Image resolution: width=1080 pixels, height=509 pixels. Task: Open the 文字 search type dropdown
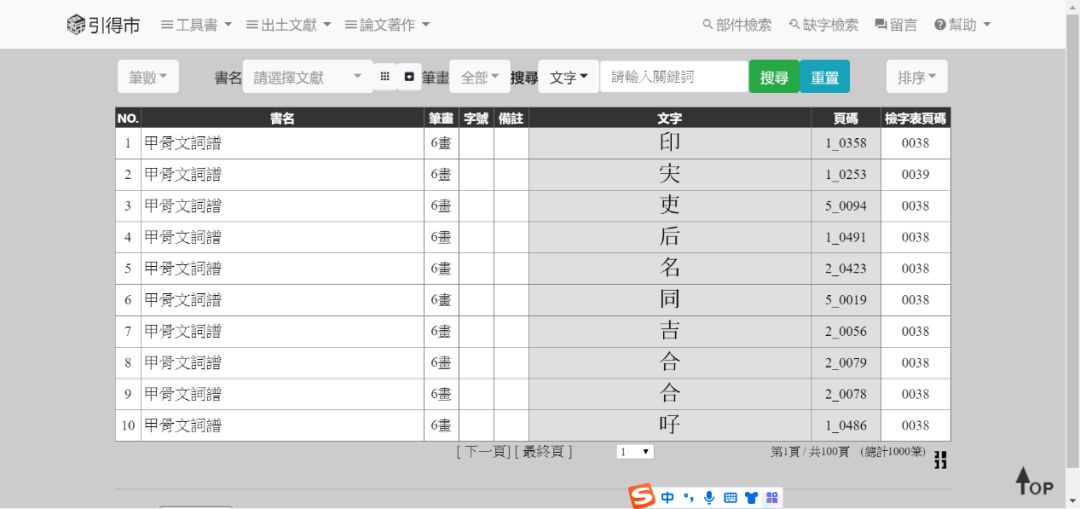(568, 77)
